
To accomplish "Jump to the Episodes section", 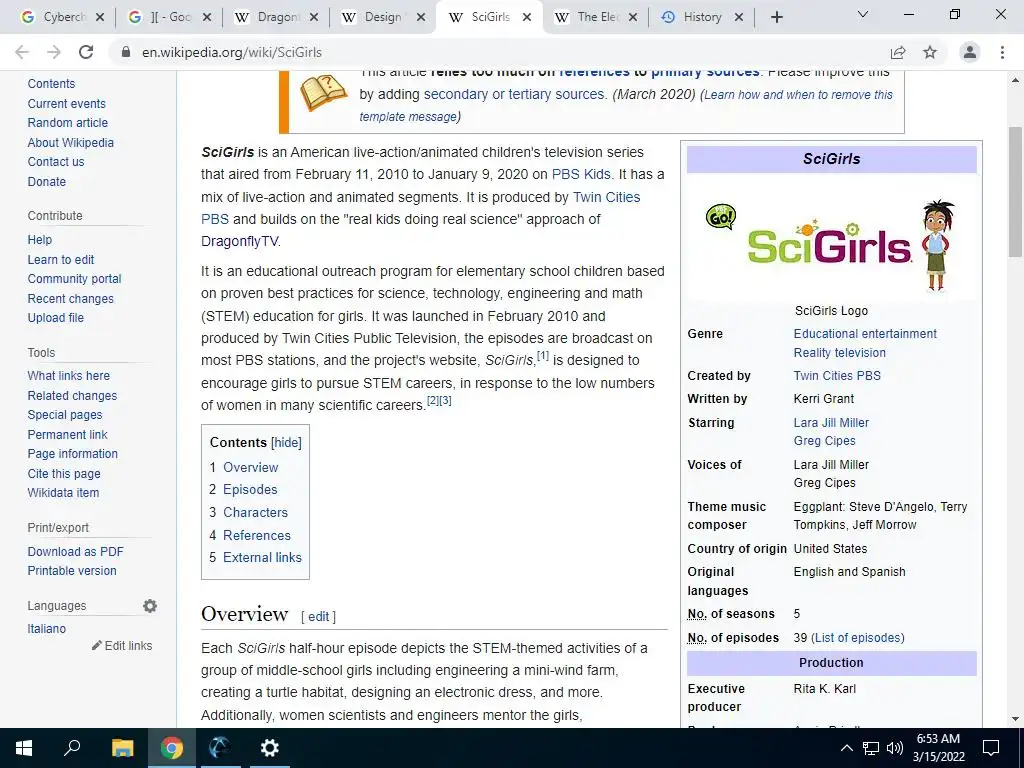I will 250,490.
